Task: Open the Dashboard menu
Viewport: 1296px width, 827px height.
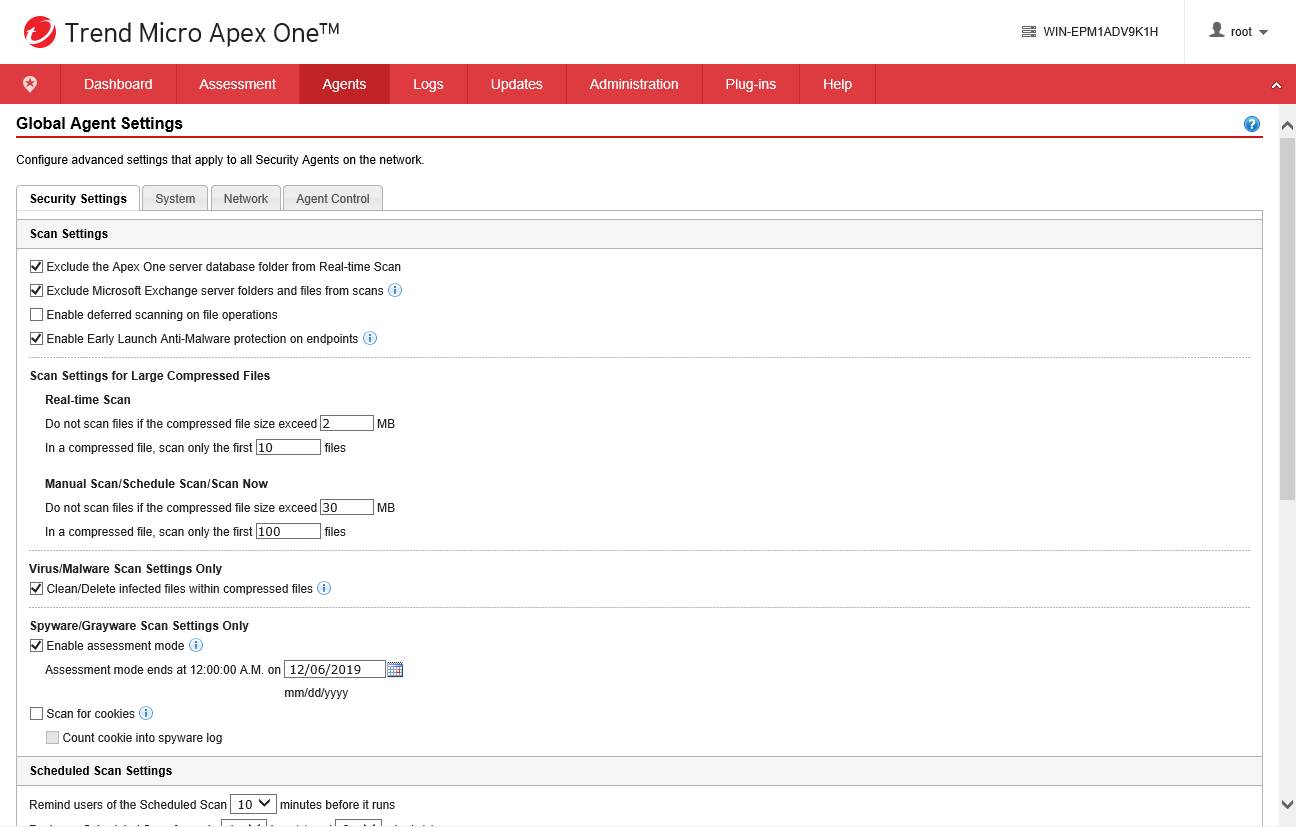Action: [118, 84]
